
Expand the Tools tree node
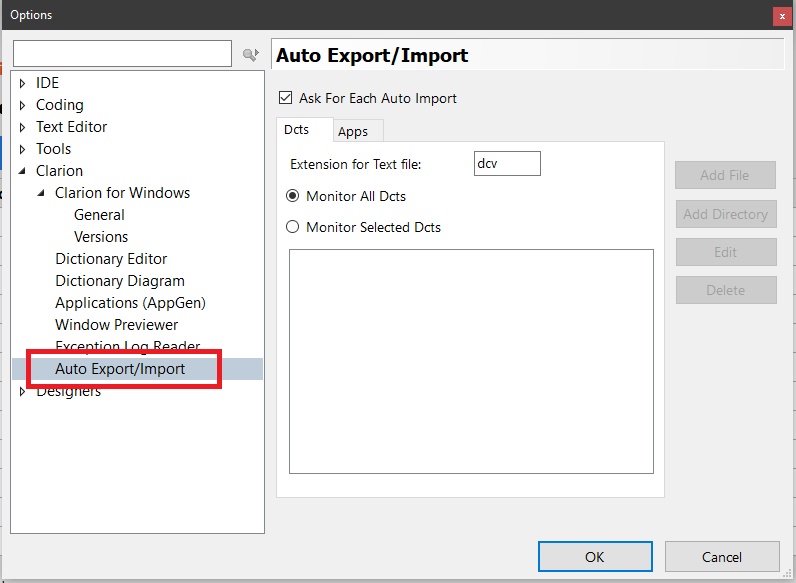click(x=23, y=149)
